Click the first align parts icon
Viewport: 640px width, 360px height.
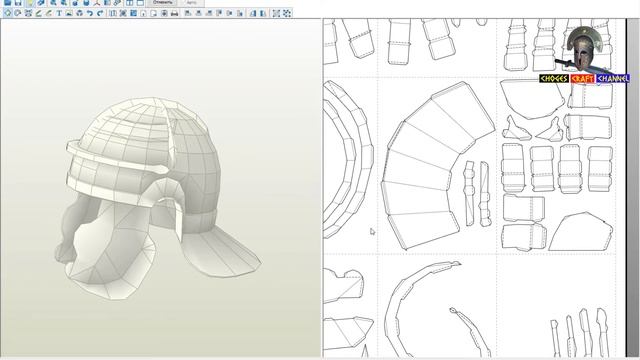pyautogui.click(x=187, y=13)
